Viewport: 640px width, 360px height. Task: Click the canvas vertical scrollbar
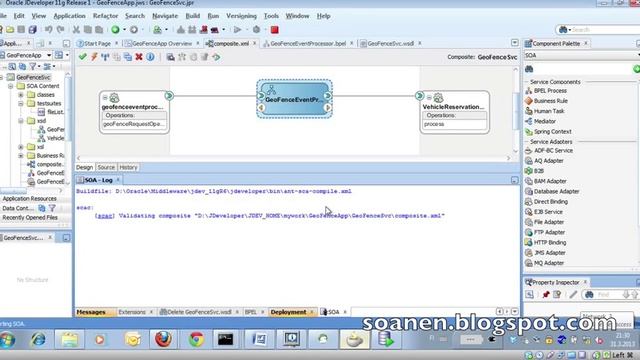pos(516,110)
